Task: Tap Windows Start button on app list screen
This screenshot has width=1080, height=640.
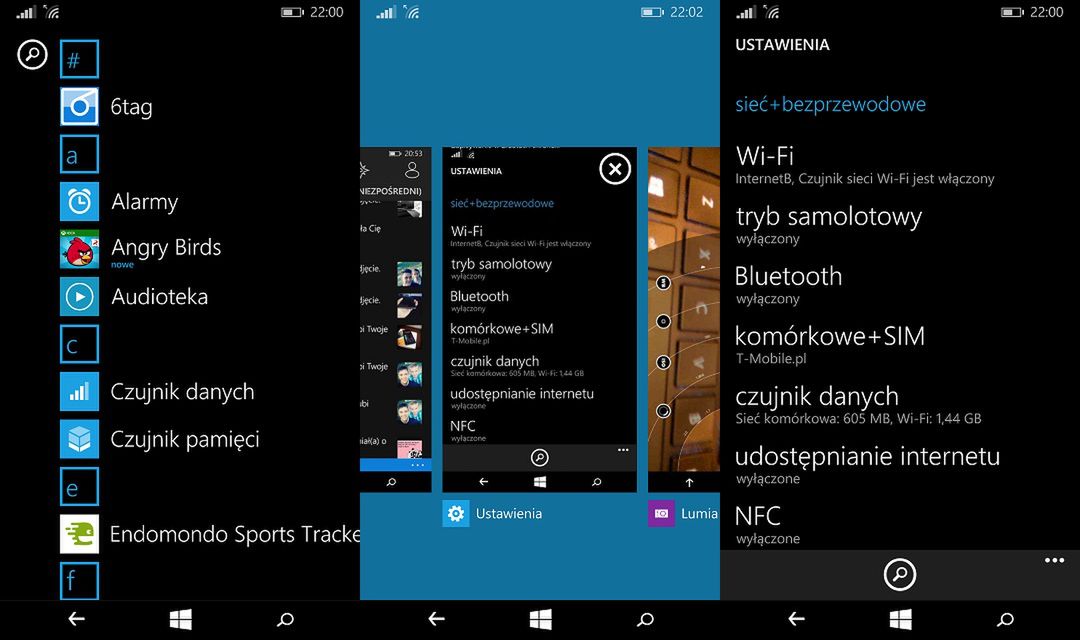Action: point(180,619)
